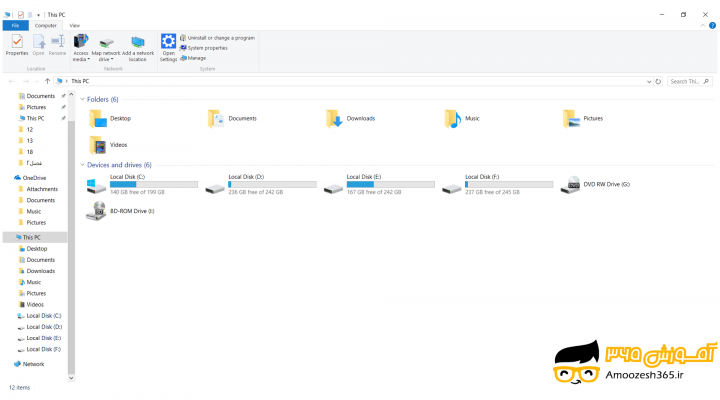The image size is (720, 400).
Task: Choose Add a network location
Action: tap(138, 48)
